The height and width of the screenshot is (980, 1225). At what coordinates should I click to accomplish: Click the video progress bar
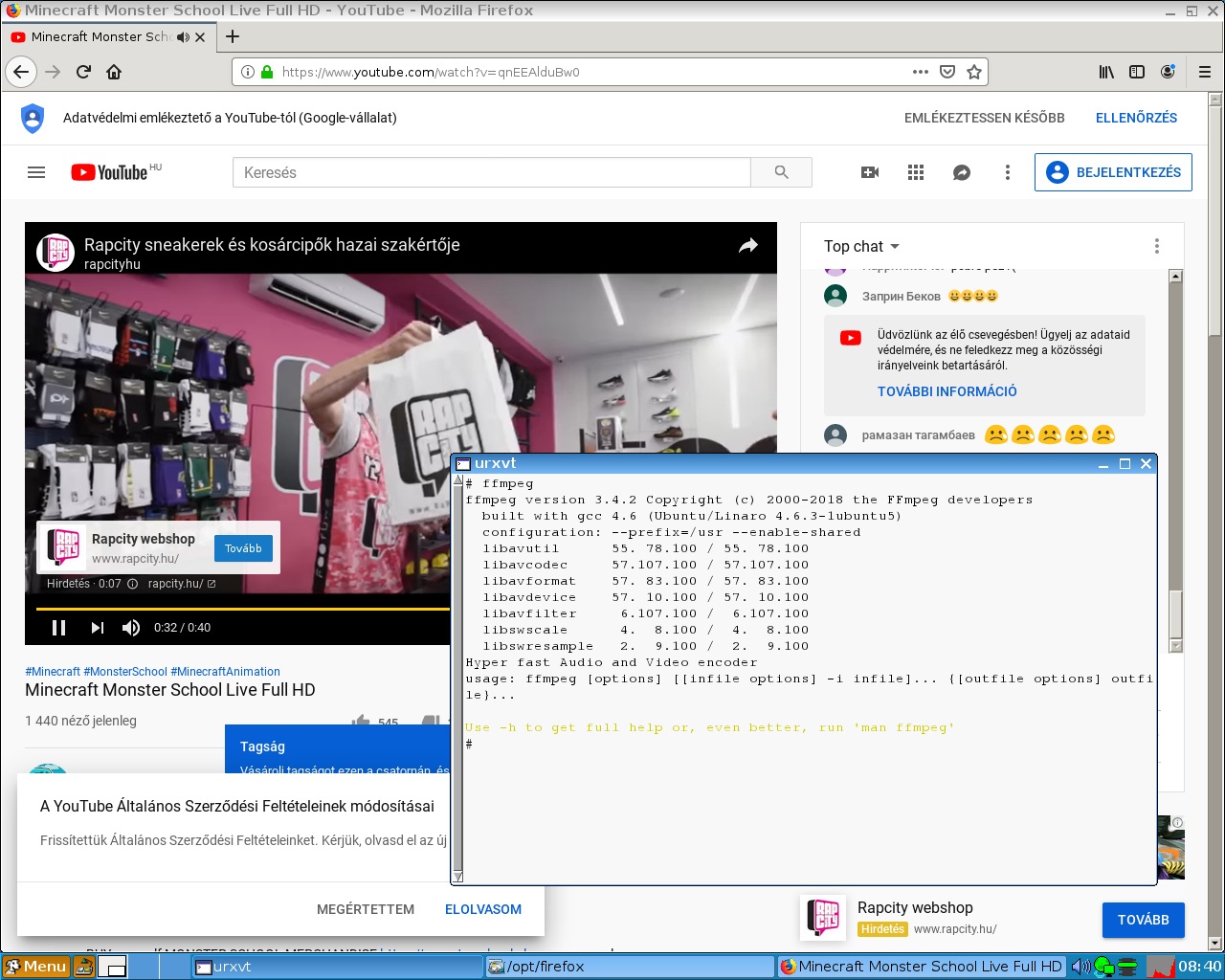pyautogui.click(x=243, y=609)
